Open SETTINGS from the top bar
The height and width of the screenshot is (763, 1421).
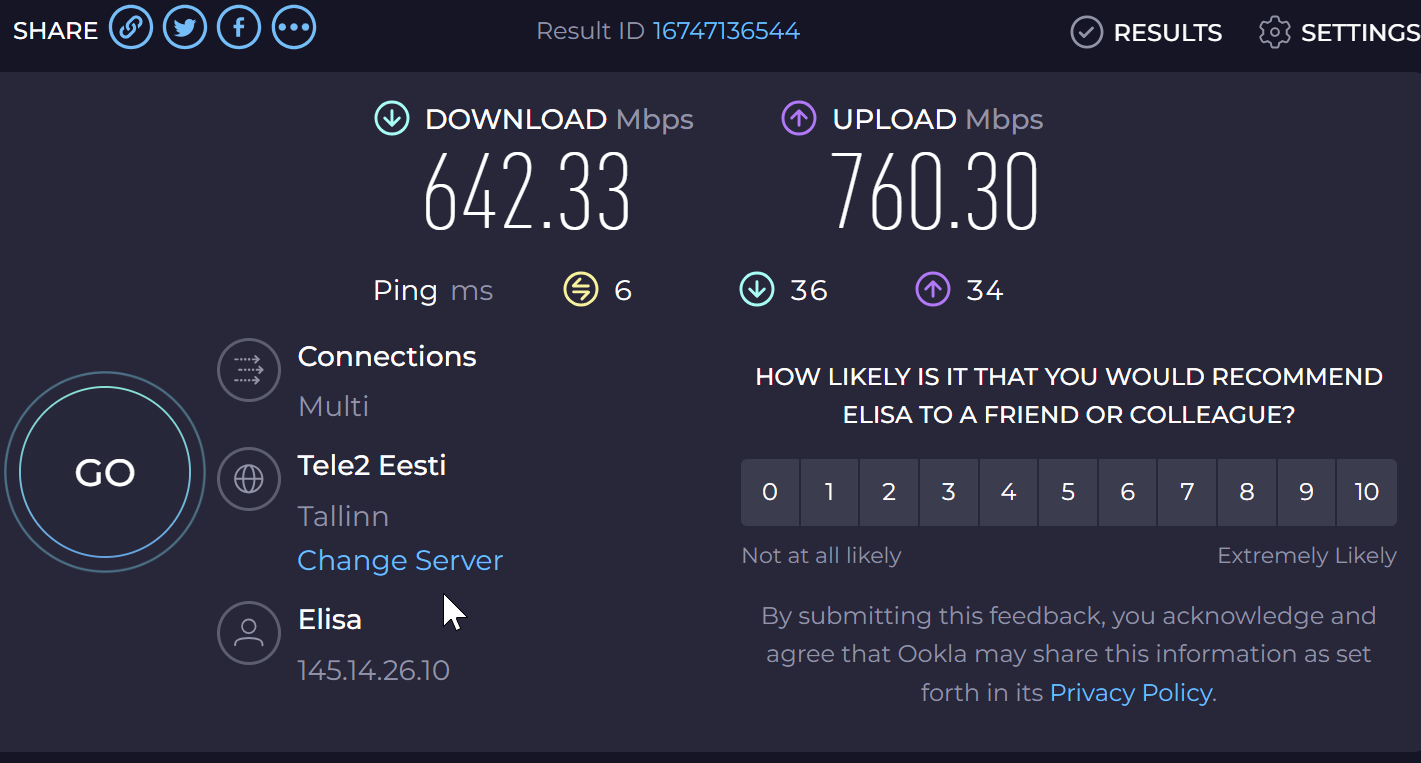pyautogui.click(x=1339, y=33)
